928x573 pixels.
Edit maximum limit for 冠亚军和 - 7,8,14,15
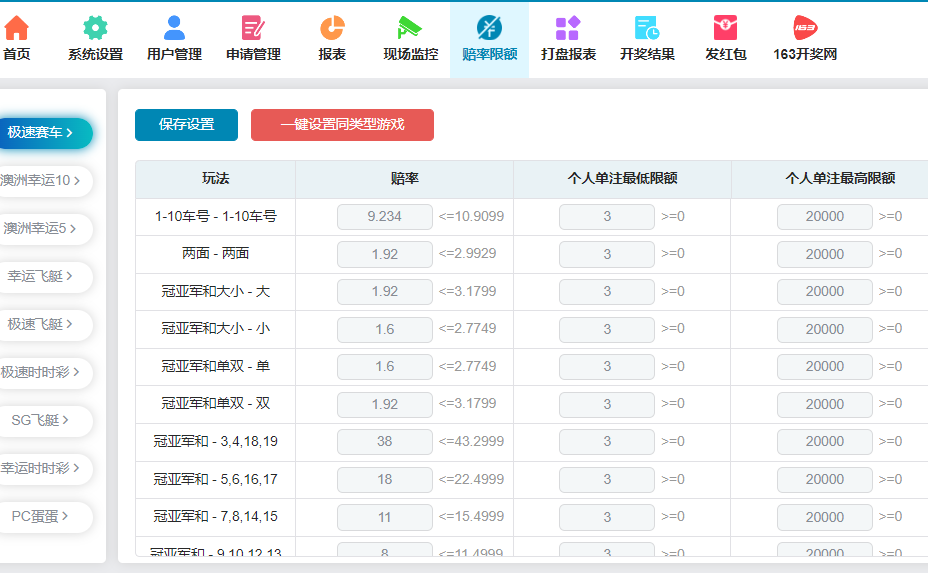[824, 517]
